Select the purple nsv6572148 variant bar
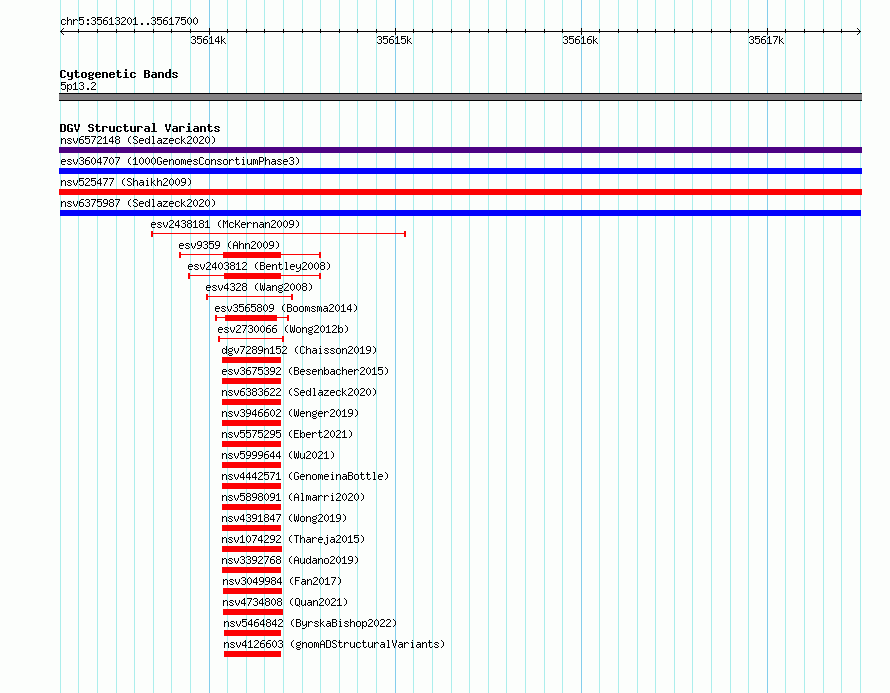The height and width of the screenshot is (693, 890). click(x=460, y=150)
